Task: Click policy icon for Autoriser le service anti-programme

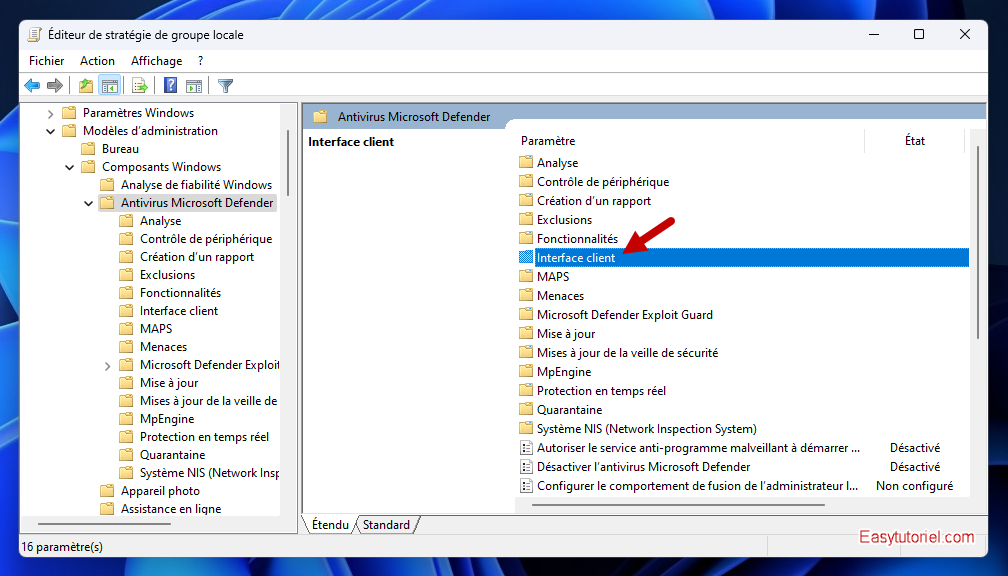Action: click(x=526, y=447)
